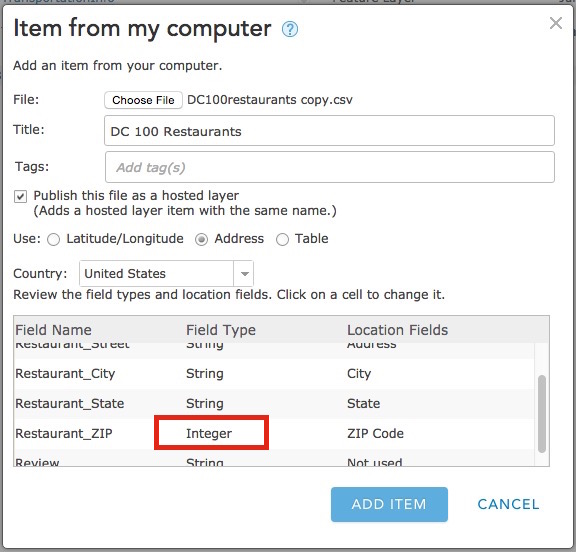Change the String type of Restaurant_City
The width and height of the screenshot is (576, 552).
click(x=205, y=374)
